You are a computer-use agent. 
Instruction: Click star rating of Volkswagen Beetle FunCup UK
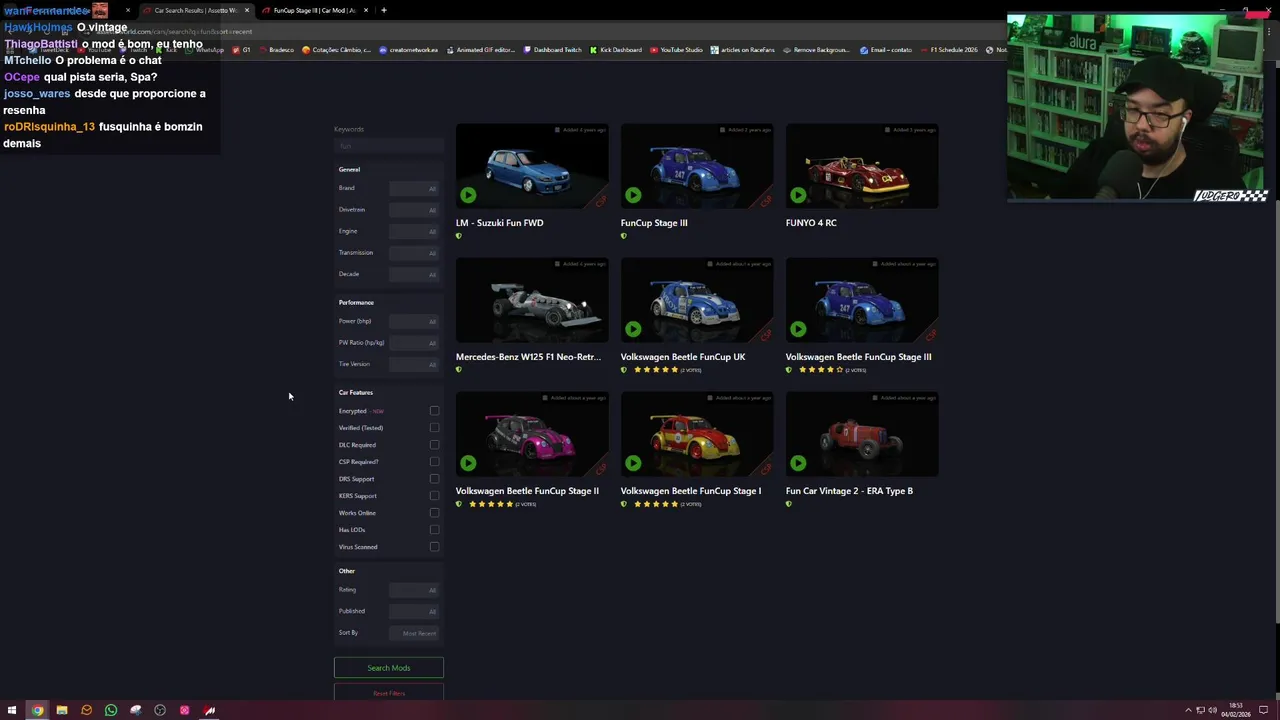click(655, 370)
